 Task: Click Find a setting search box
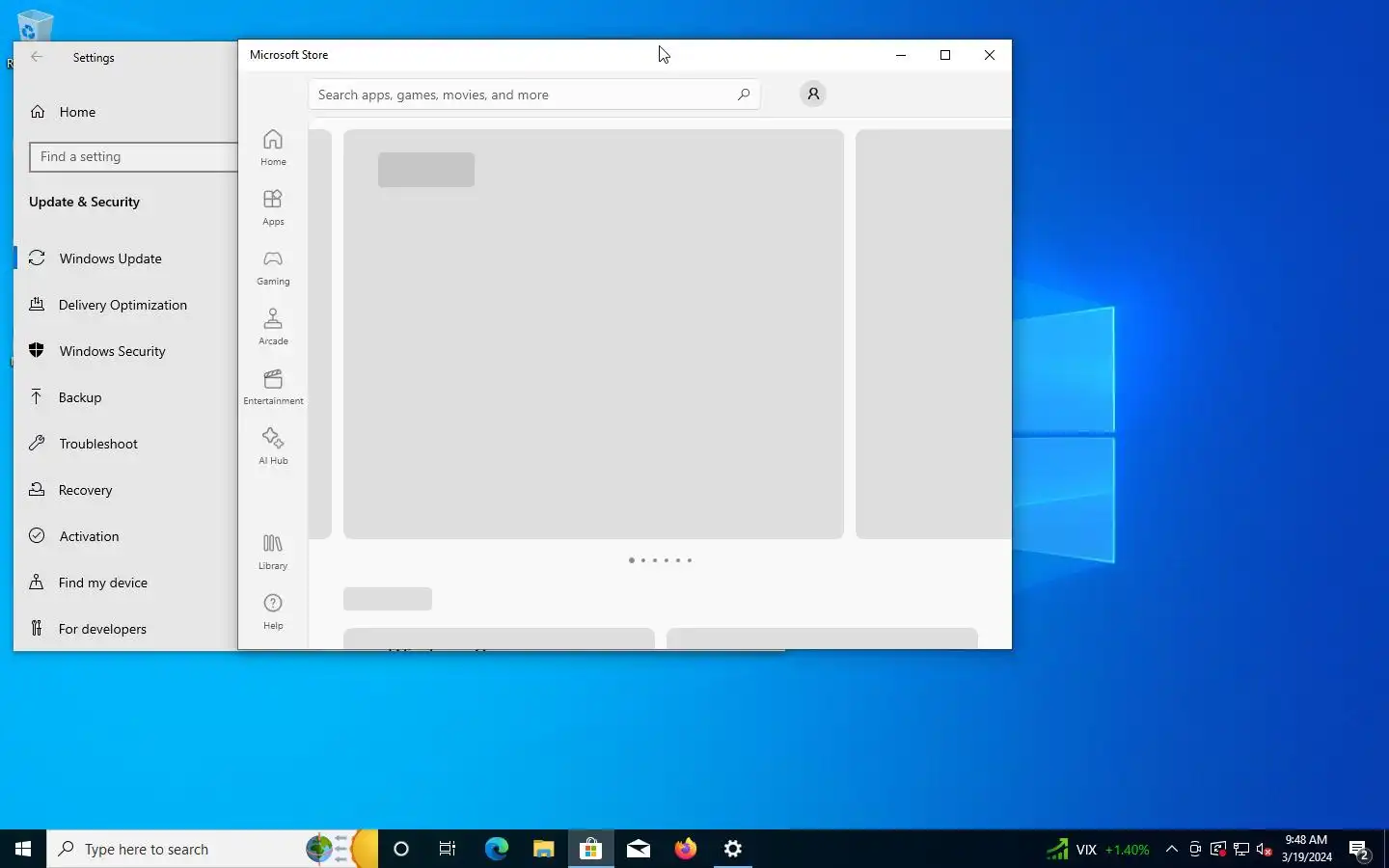pyautogui.click(x=133, y=156)
